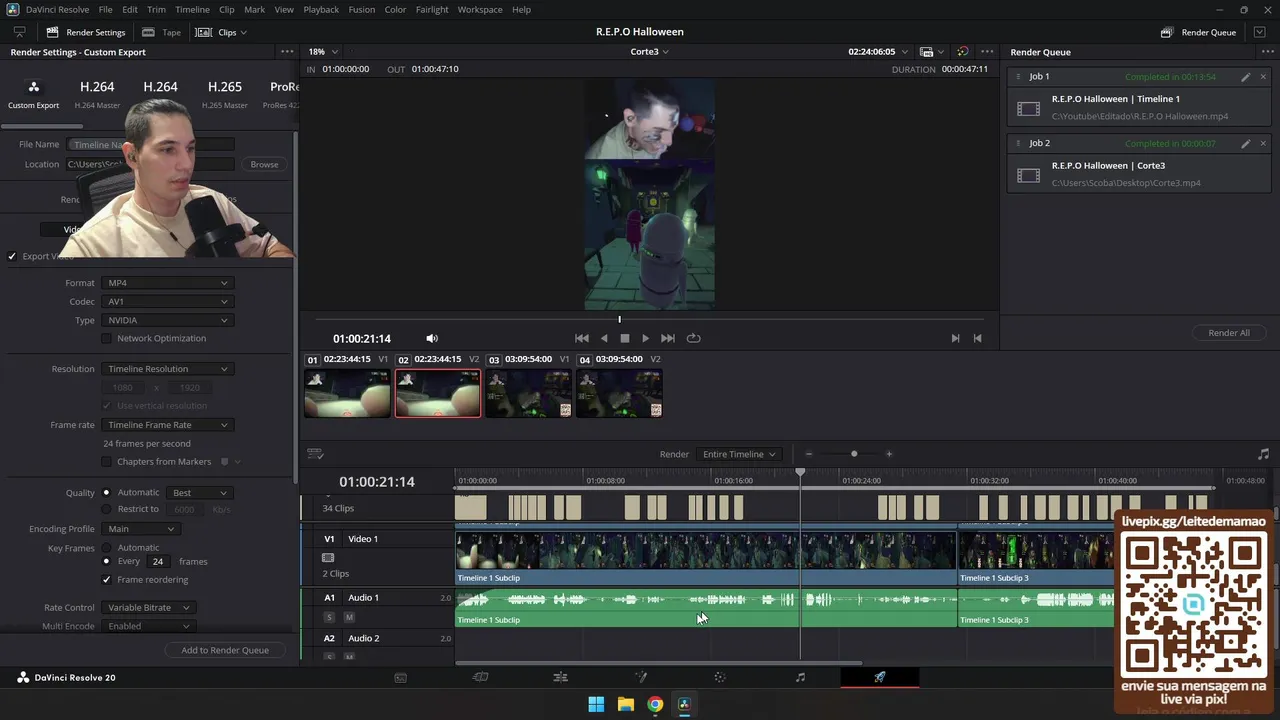Toggle the Export Video checkbox
This screenshot has height=720, width=1280.
[x=12, y=256]
